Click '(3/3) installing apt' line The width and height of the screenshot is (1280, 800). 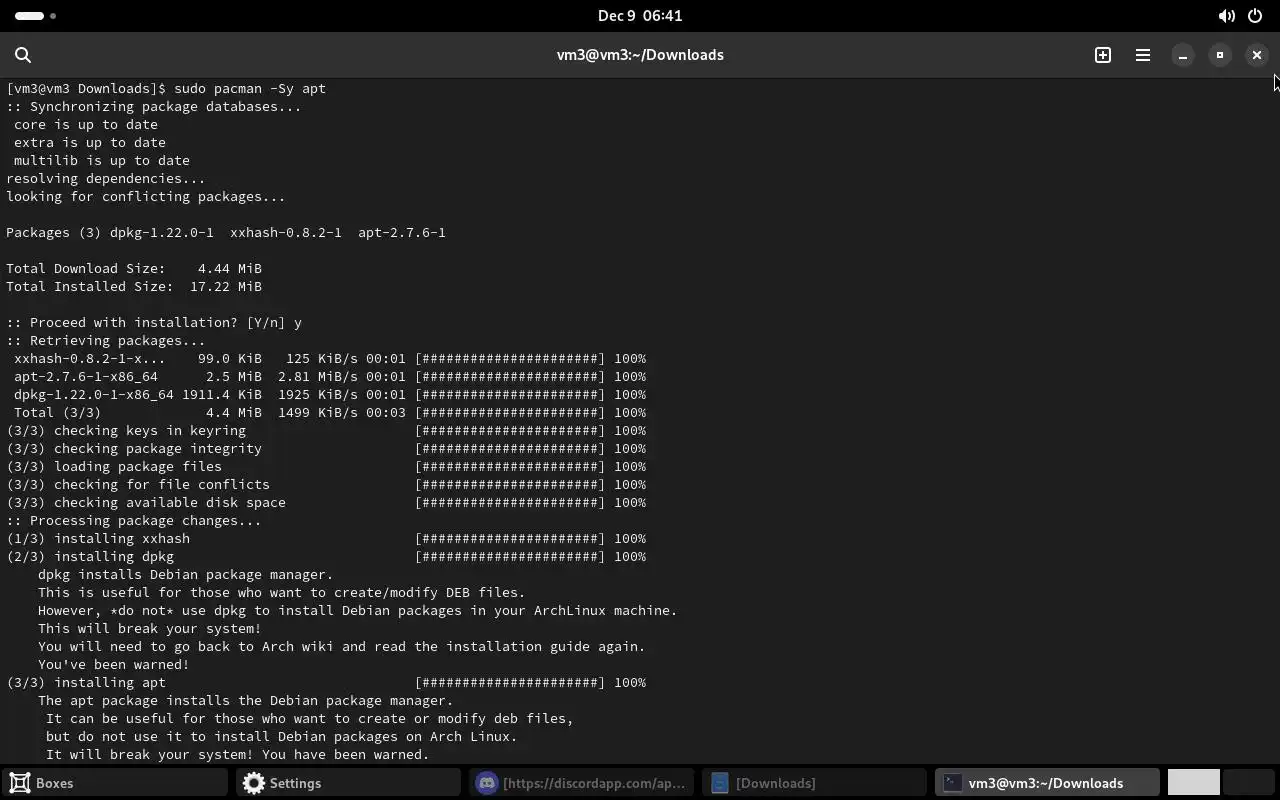[326, 682]
